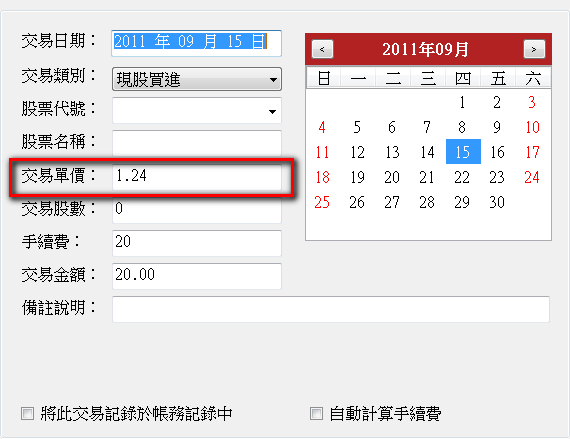The height and width of the screenshot is (439, 570).
Task: Click the 六 weekday header
Action: pos(533,77)
